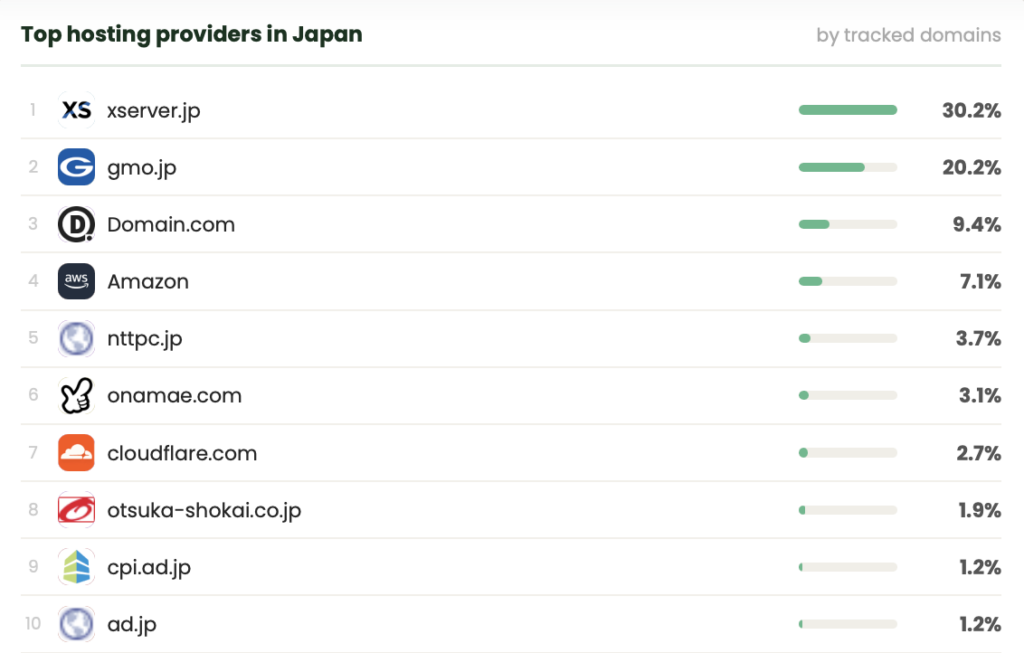Click the cloudflare.com orange cloud logo
1024x653 pixels.
coord(76,453)
